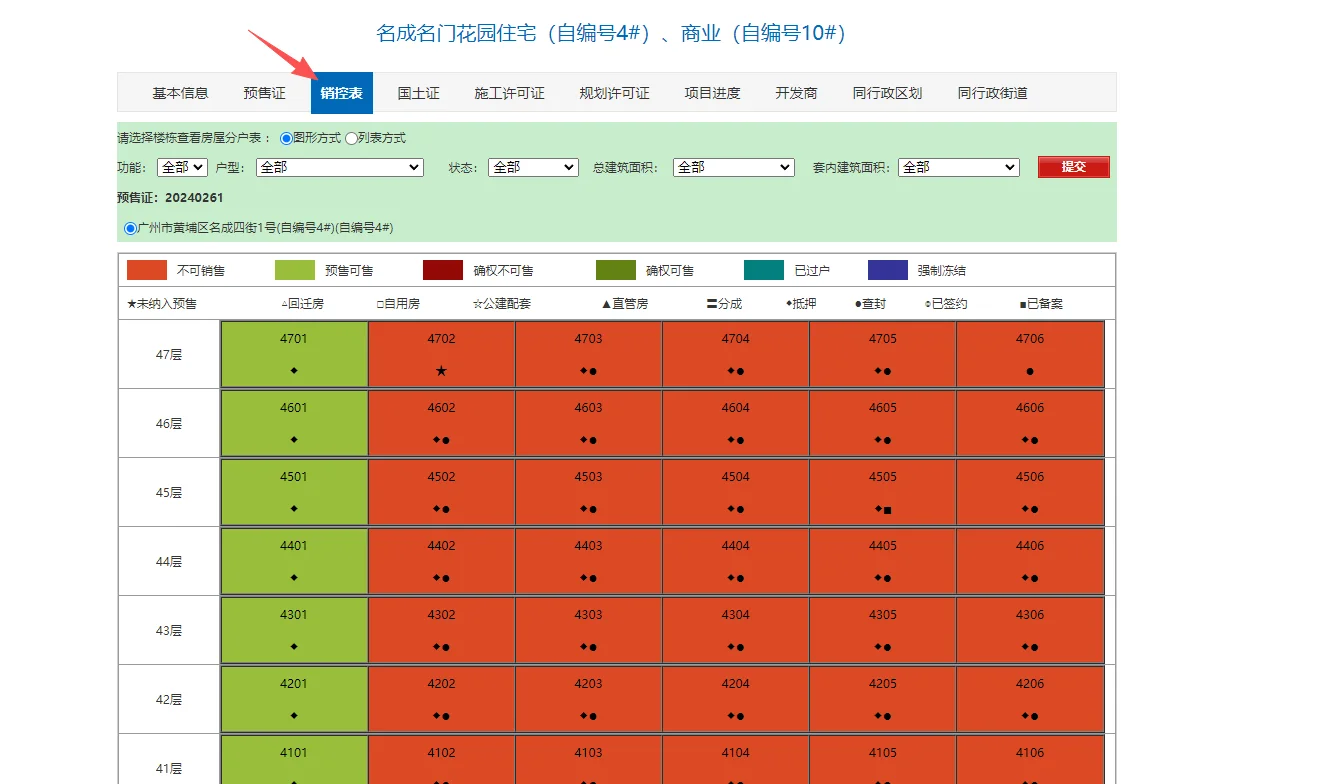Click the 强制冻结 blue legend swatch

click(x=888, y=270)
